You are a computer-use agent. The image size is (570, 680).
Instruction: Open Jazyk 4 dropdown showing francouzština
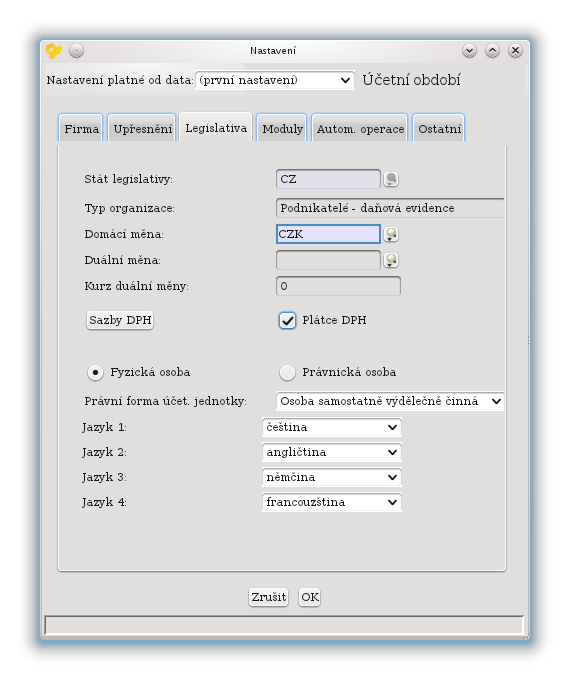coord(332,502)
